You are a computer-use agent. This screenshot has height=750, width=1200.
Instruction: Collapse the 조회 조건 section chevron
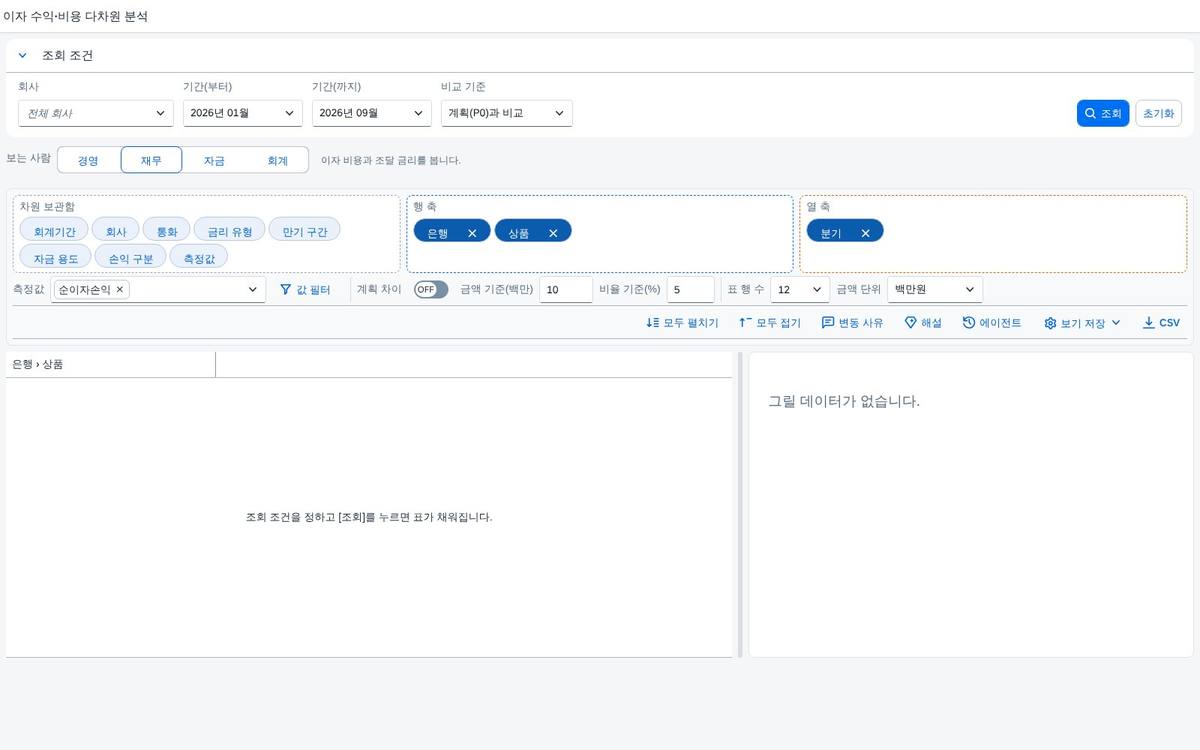23,56
